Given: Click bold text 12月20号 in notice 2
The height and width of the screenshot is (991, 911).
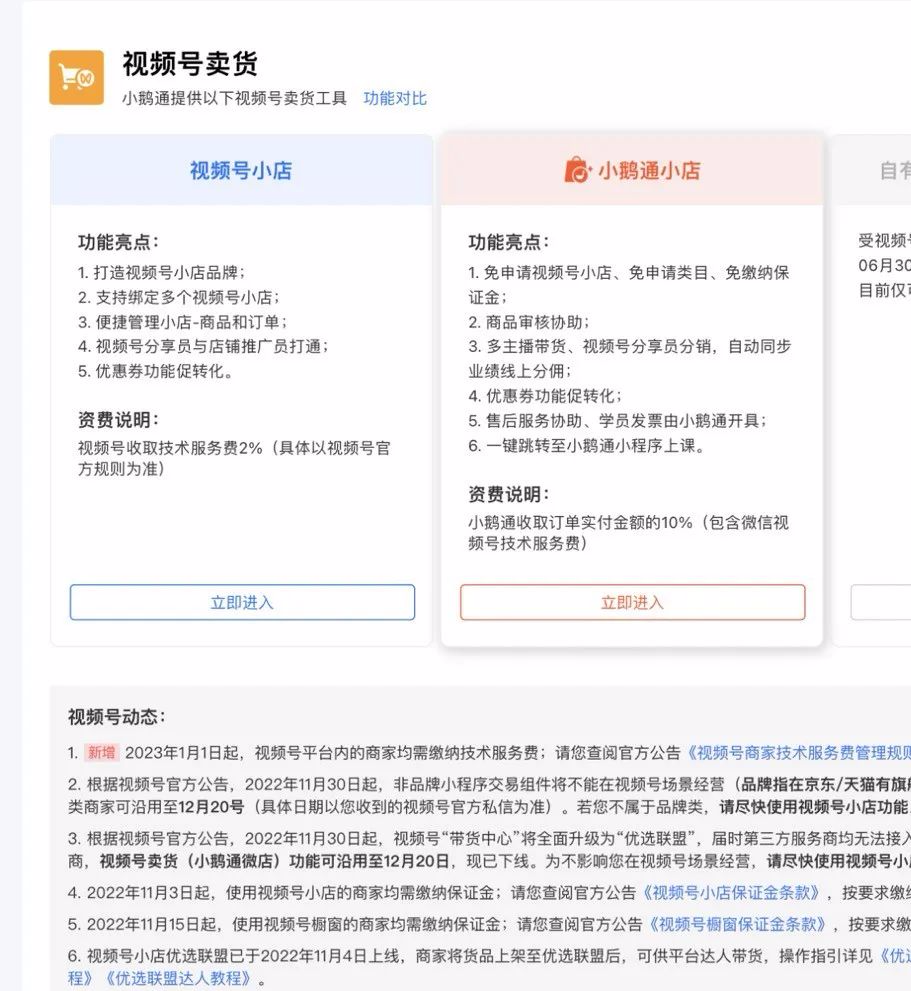Looking at the screenshot, I should tap(211, 807).
